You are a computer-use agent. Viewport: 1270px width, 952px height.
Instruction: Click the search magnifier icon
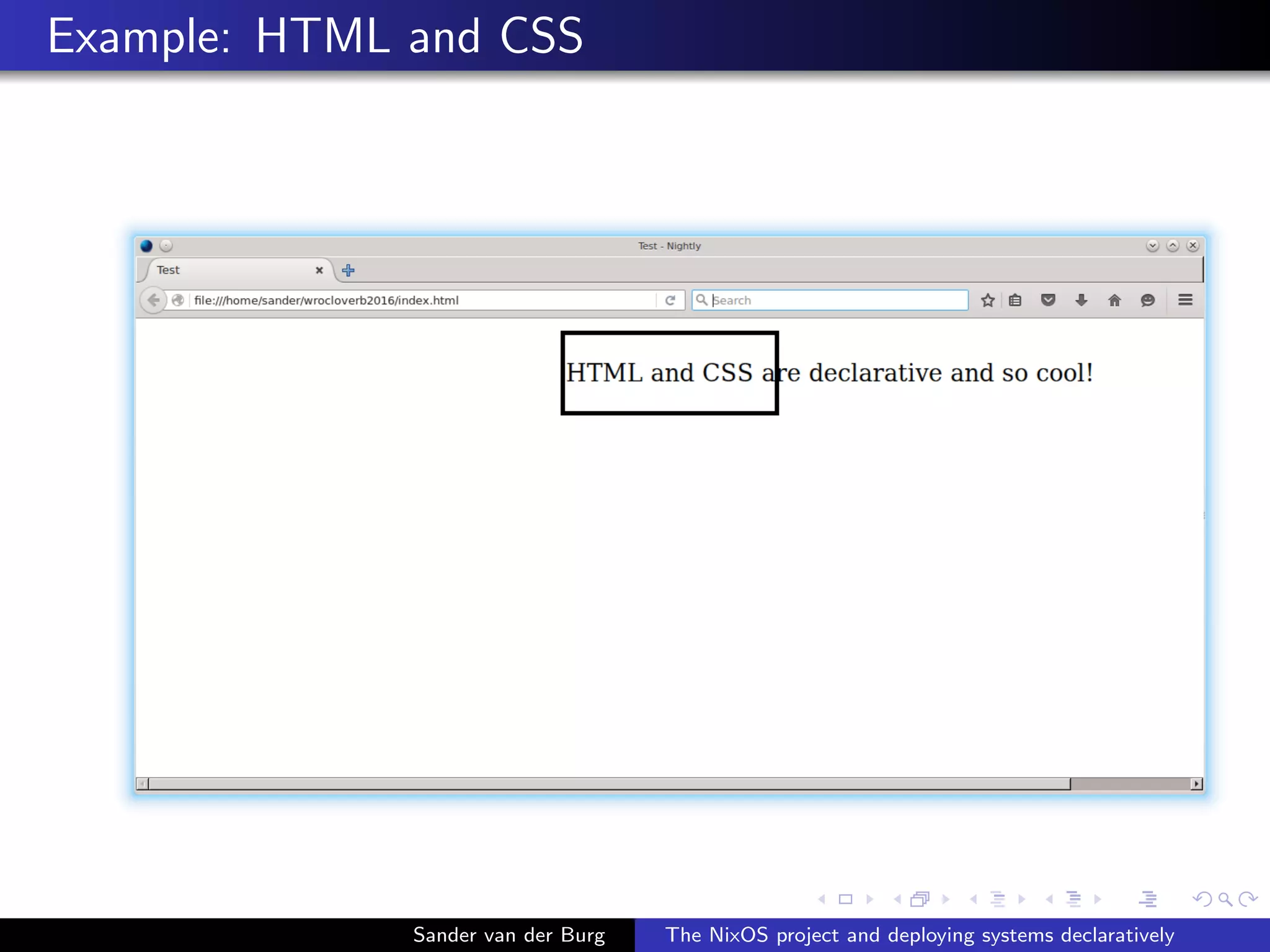click(x=701, y=300)
